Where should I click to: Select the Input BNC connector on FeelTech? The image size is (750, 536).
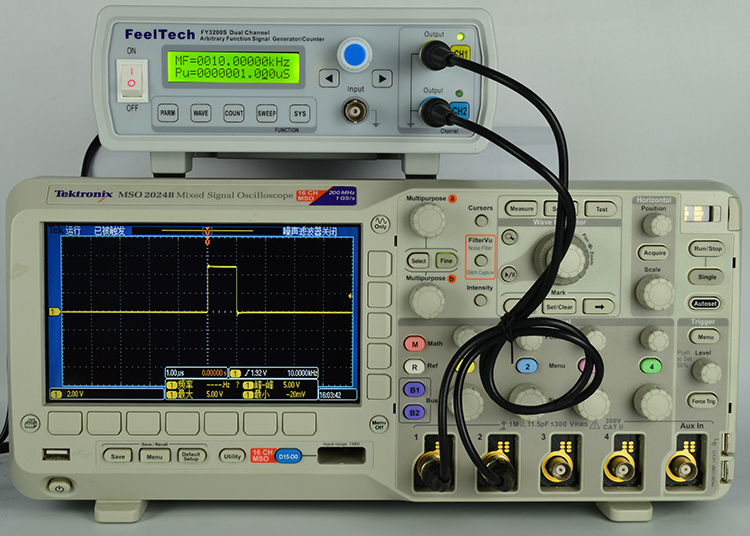pos(355,111)
